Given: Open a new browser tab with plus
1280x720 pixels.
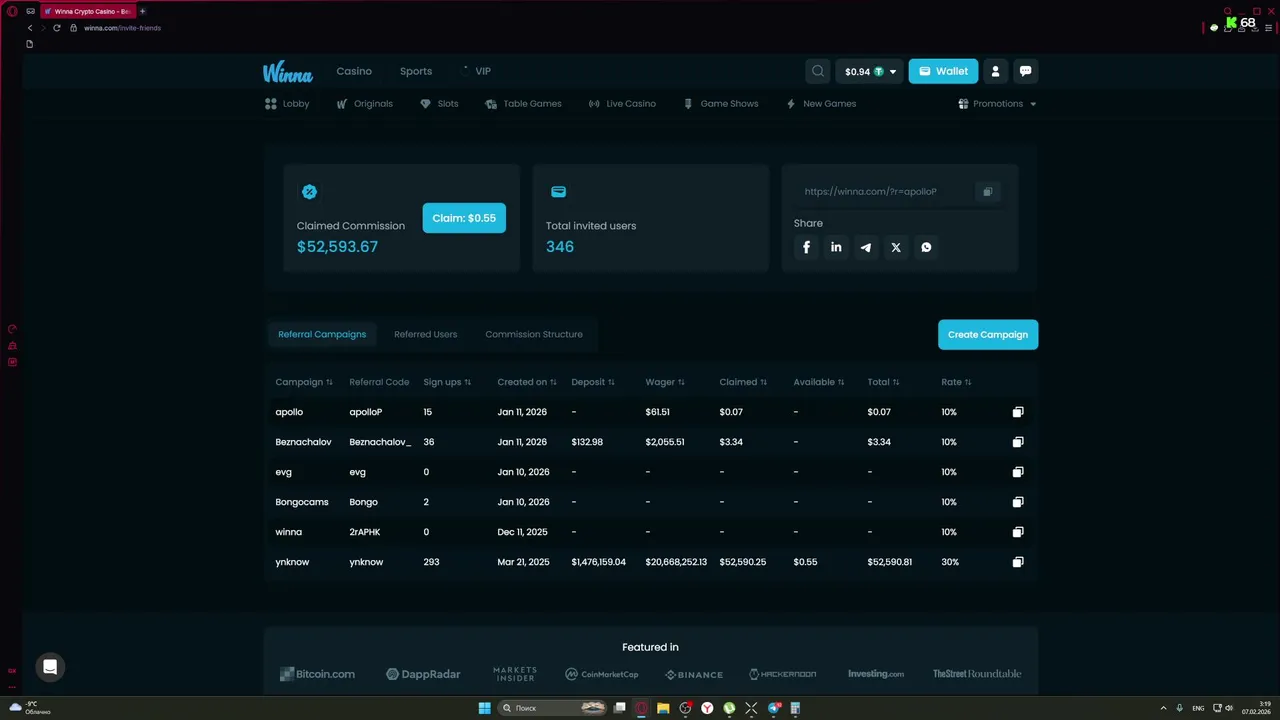Looking at the screenshot, I should click(142, 11).
